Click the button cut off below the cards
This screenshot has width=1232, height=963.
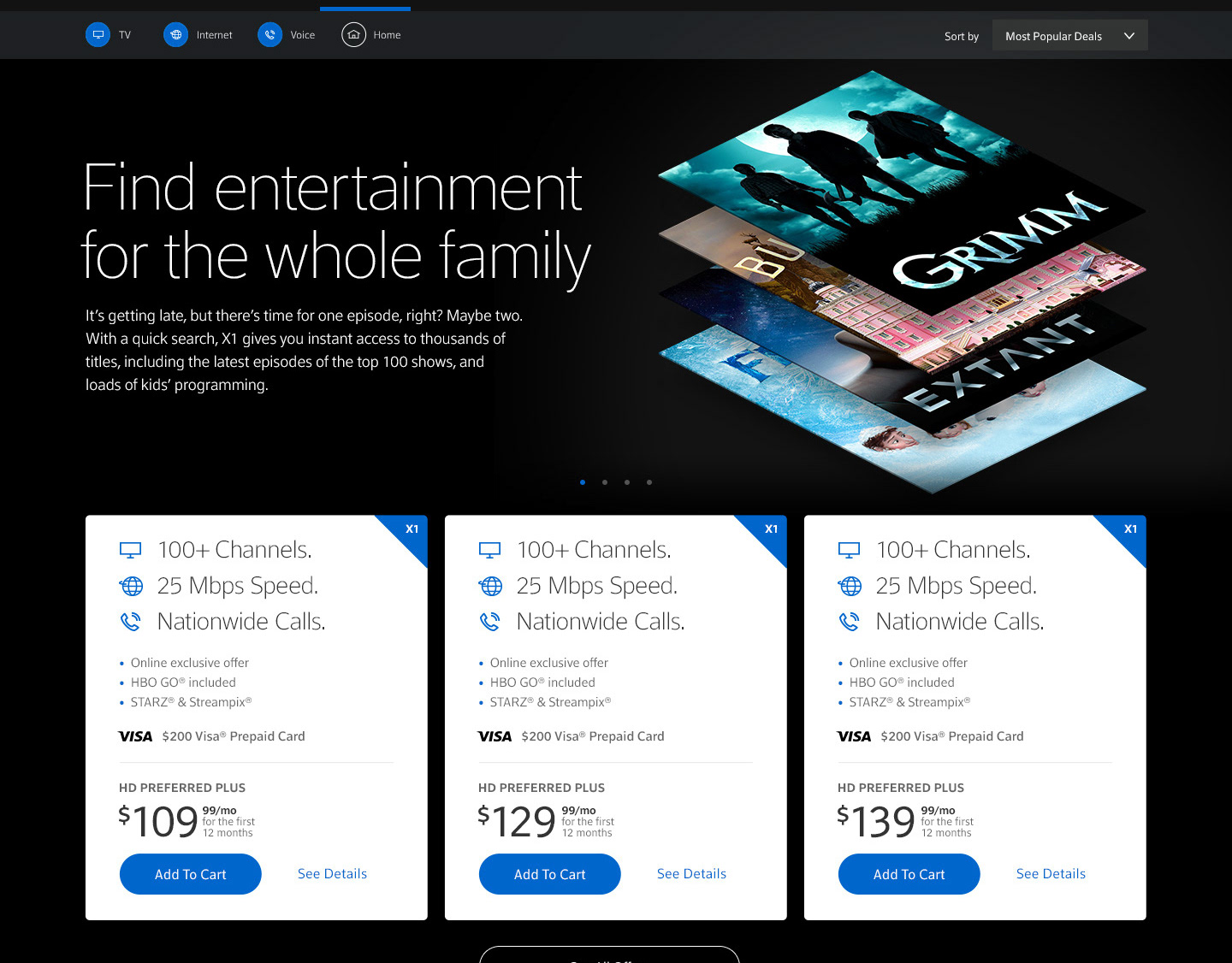[x=609, y=954]
